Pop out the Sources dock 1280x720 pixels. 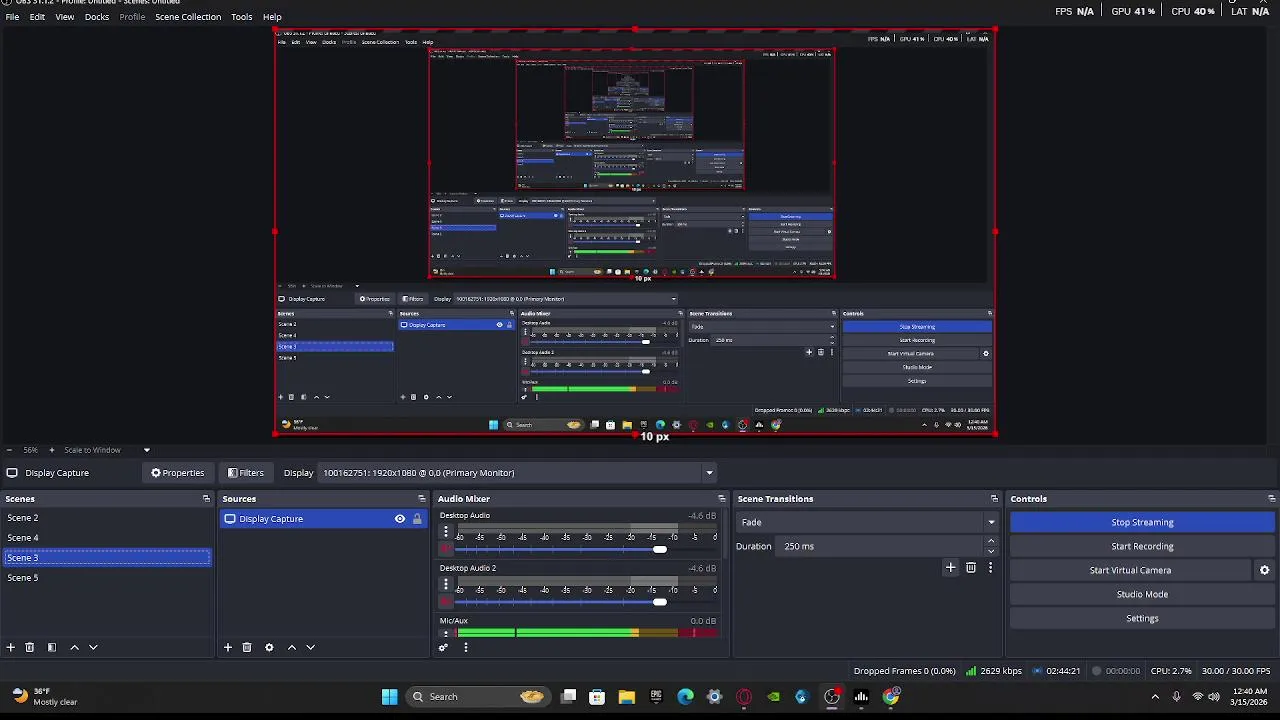[x=422, y=499]
